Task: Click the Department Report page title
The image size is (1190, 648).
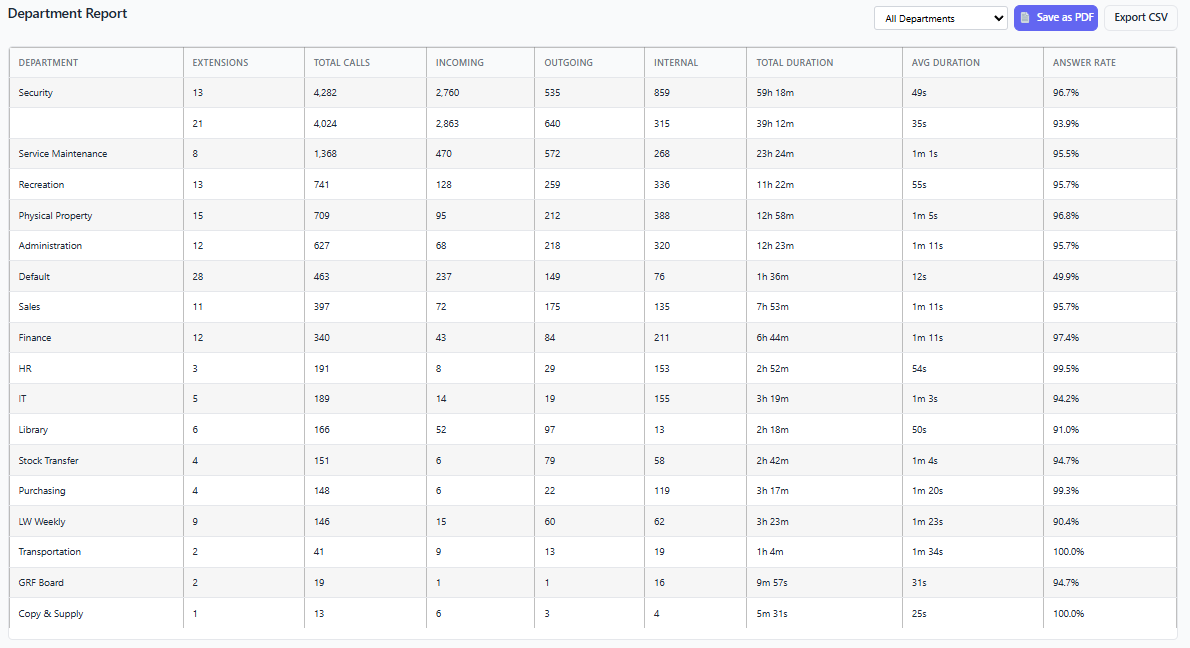Action: pos(67,14)
